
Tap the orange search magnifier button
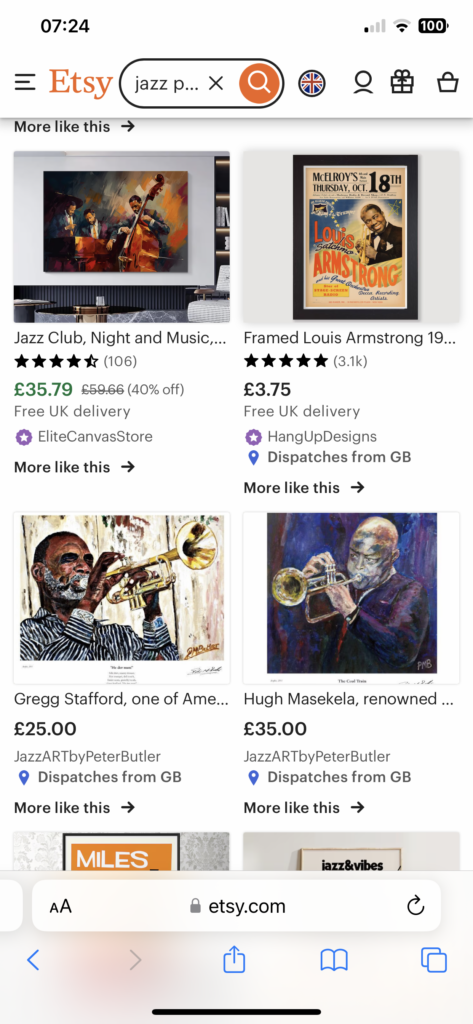259,83
